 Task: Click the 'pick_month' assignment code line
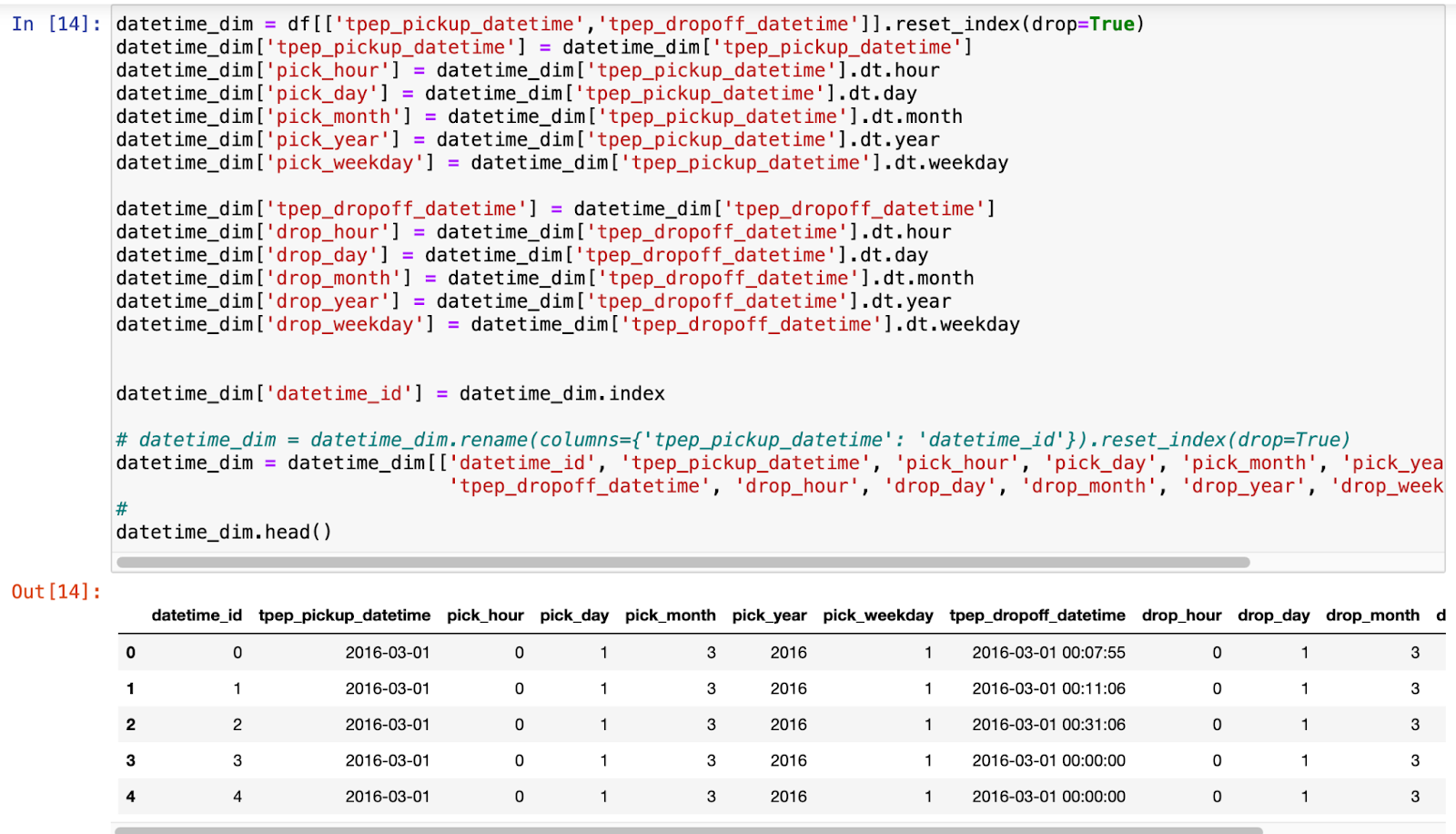(539, 117)
